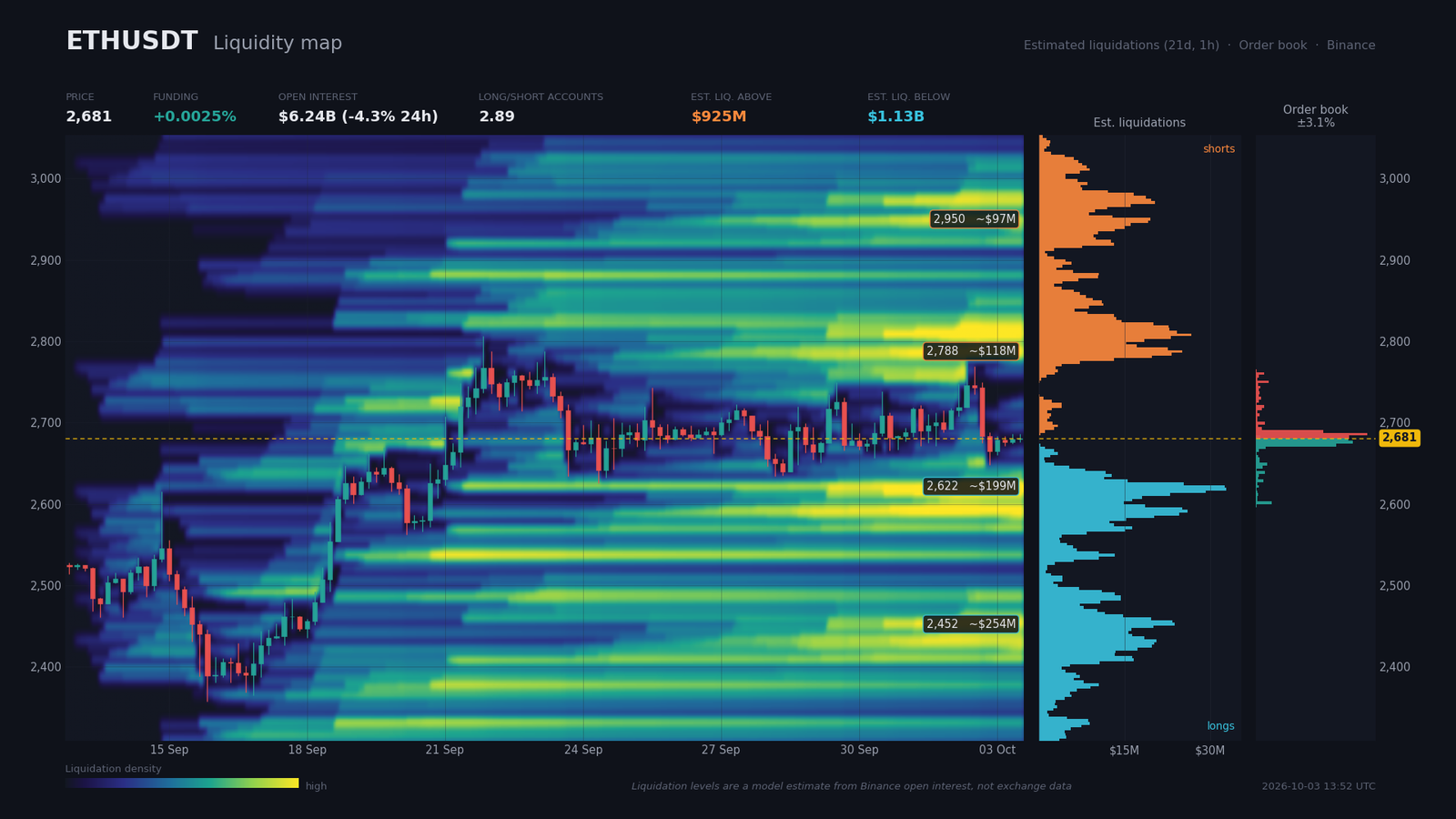This screenshot has height=819, width=1456.
Task: Click the model estimate disclaimer footnote
Action: tap(852, 786)
